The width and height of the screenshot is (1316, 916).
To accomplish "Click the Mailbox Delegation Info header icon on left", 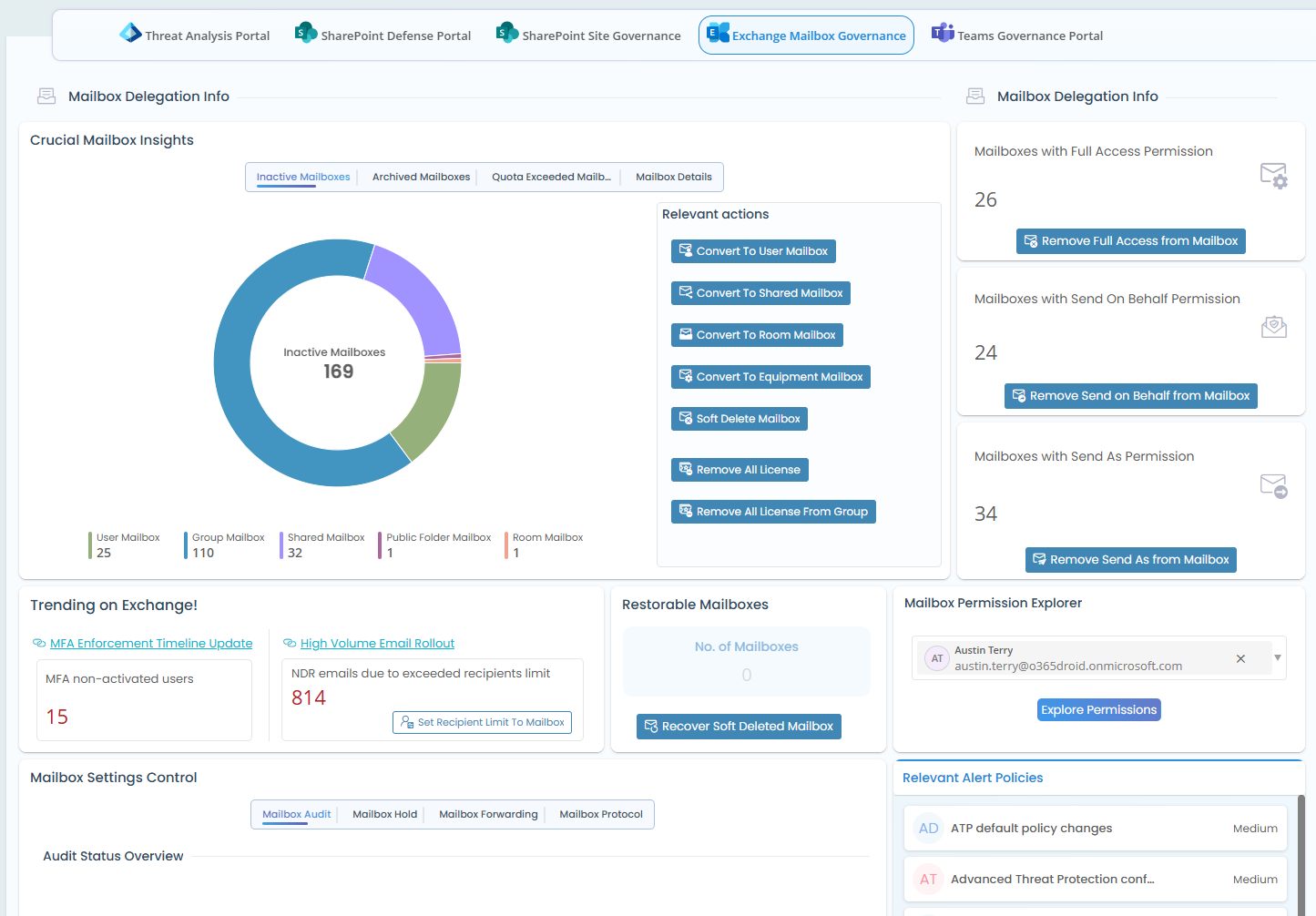I will (x=46, y=97).
